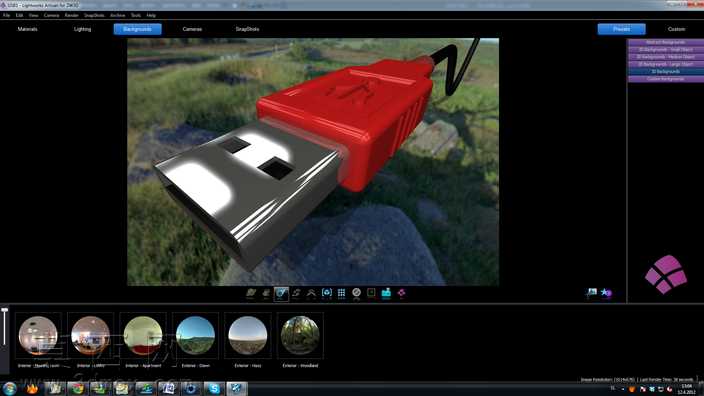Open the Windows Start menu
This screenshot has width=704, height=396.
tap(9, 388)
